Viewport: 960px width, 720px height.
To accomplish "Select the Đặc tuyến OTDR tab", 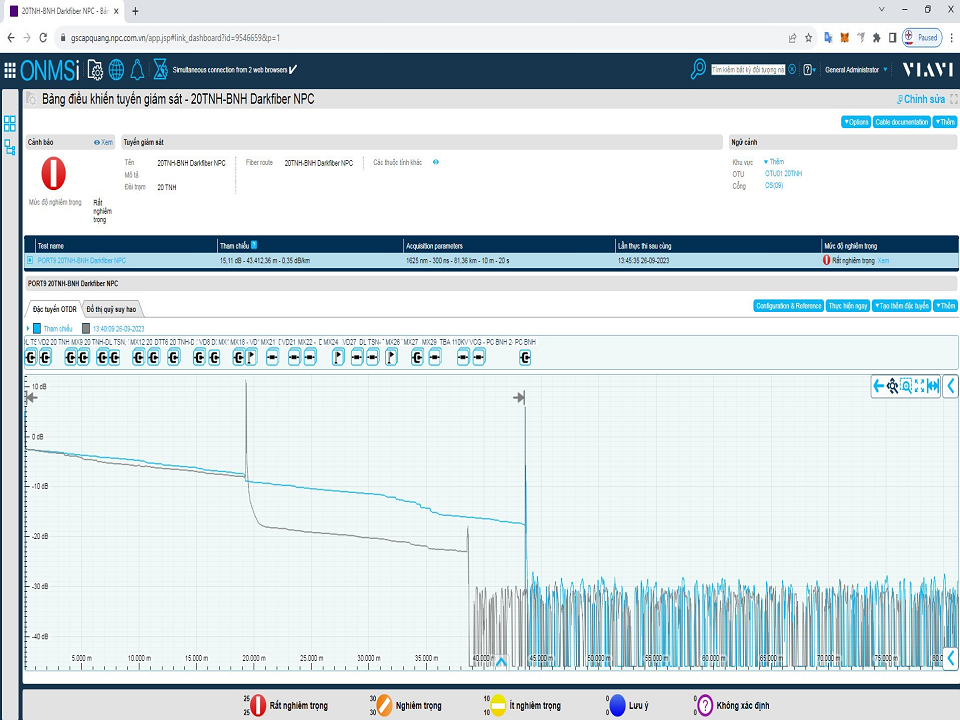I will 54,309.
